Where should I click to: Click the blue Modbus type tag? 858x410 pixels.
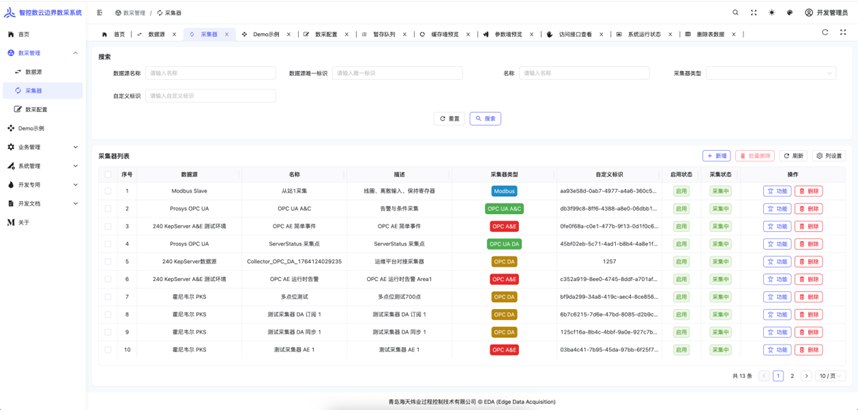point(504,191)
